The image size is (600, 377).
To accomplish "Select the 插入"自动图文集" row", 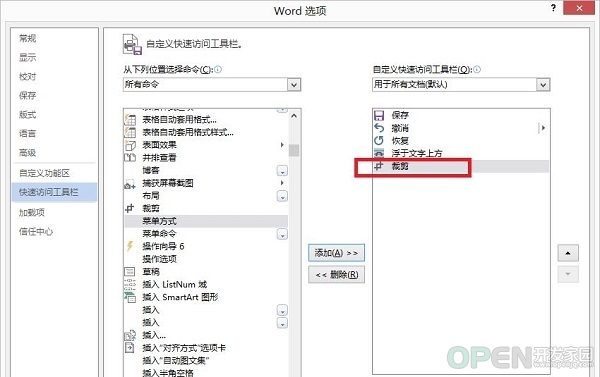I will [x=206, y=360].
